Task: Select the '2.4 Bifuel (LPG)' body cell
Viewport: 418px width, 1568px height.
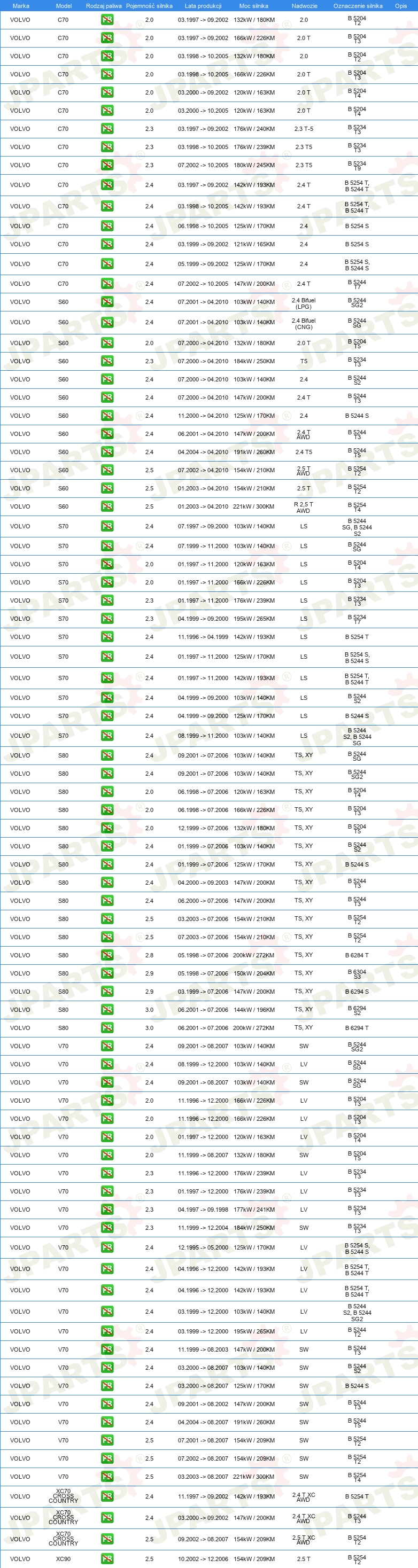Action: pos(304,303)
